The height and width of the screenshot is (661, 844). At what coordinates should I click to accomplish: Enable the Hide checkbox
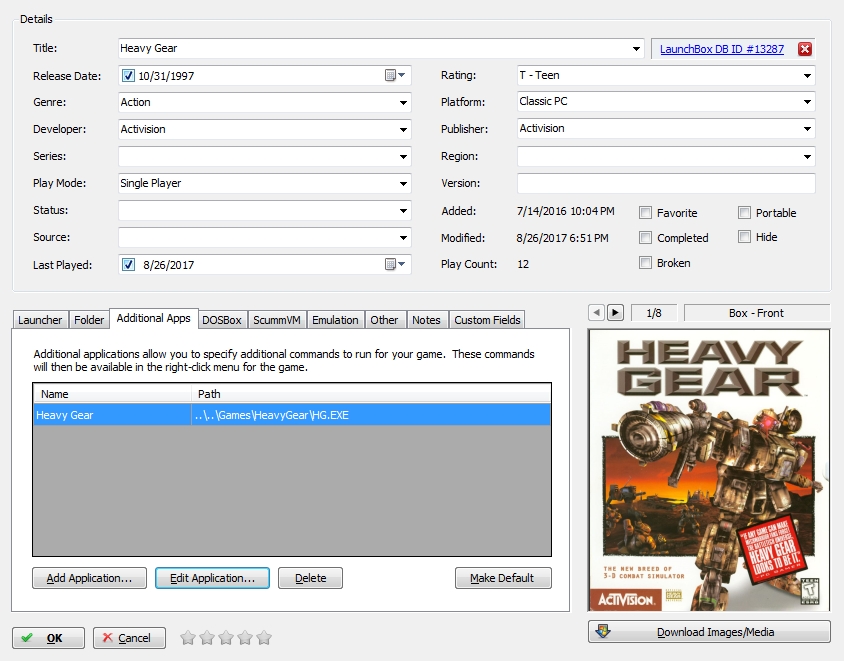744,237
